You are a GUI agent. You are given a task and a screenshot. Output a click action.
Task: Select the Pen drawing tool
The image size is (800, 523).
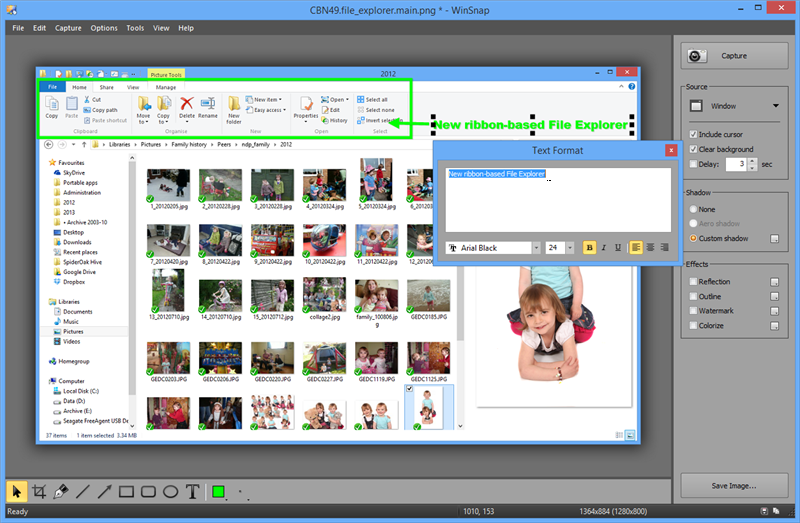[x=61, y=492]
